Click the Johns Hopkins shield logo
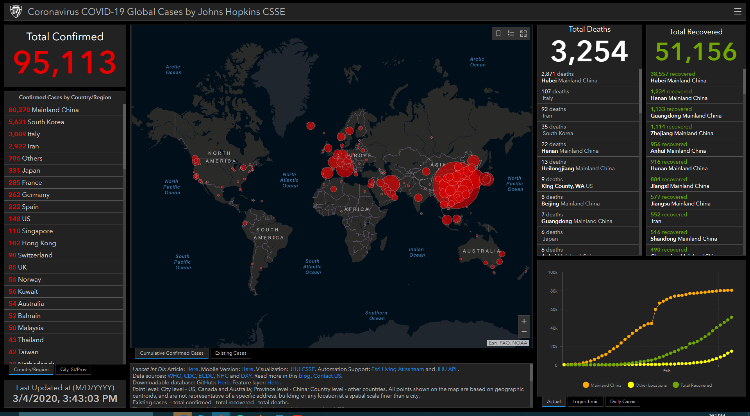 (12, 10)
